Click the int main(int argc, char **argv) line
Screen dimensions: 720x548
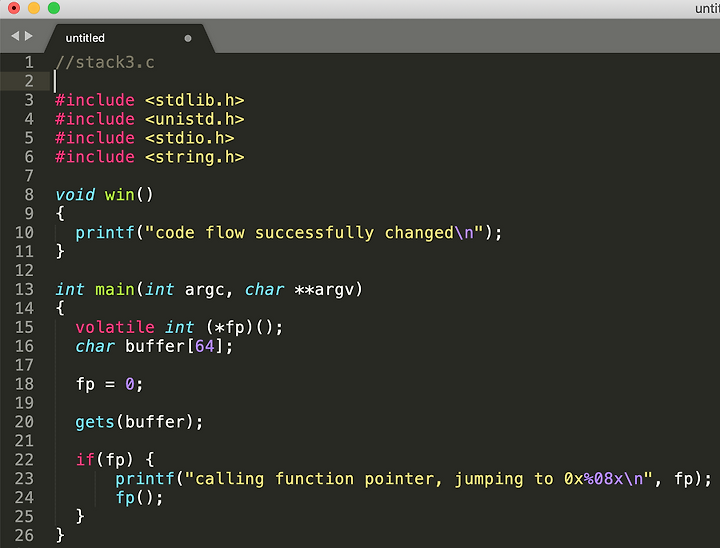209,289
